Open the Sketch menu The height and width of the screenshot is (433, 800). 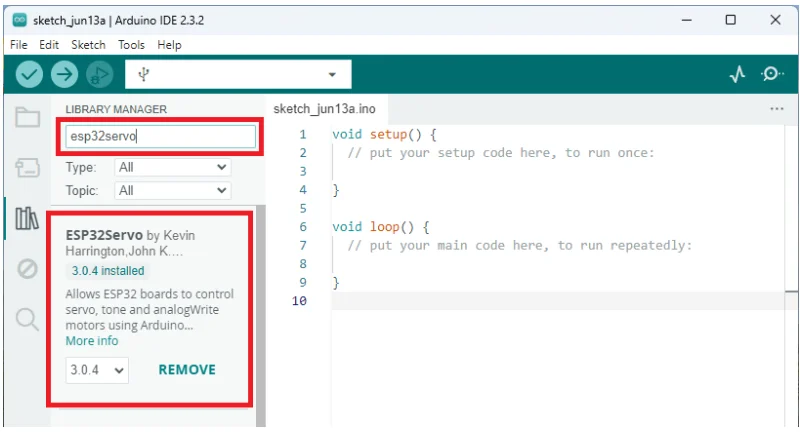point(88,45)
